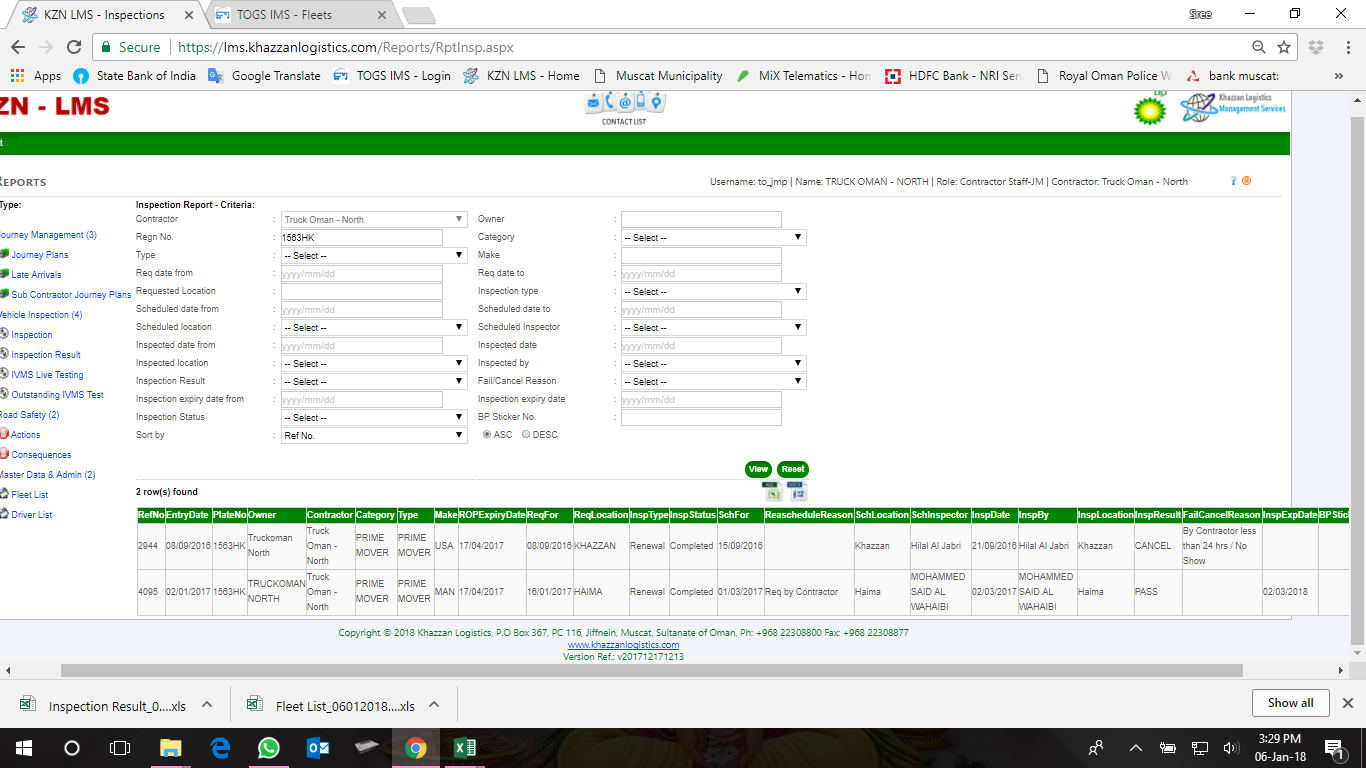Open the Inspection type dropdown
1366x768 pixels.
click(713, 292)
